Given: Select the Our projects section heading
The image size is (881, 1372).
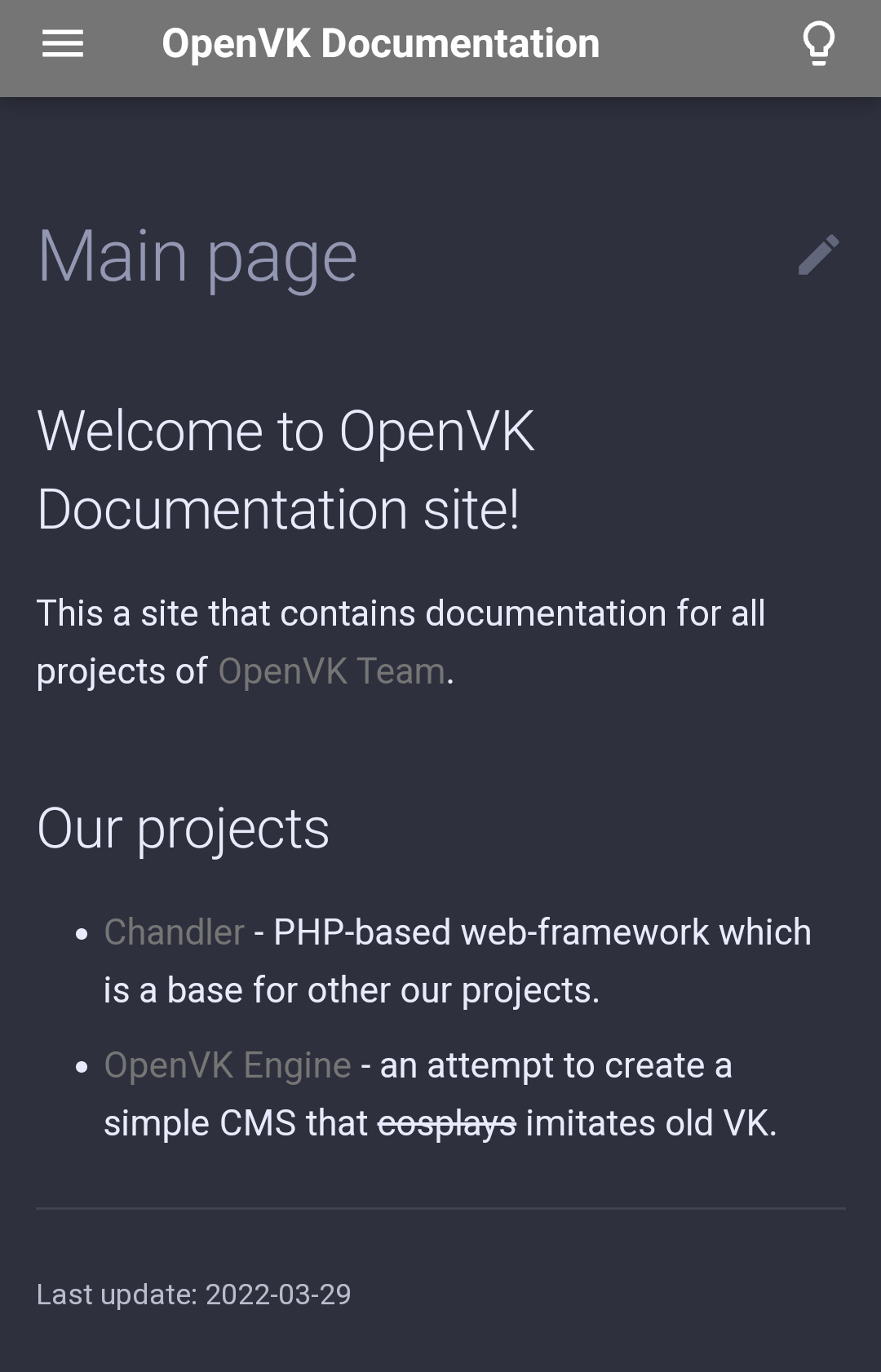Looking at the screenshot, I should coord(184,829).
